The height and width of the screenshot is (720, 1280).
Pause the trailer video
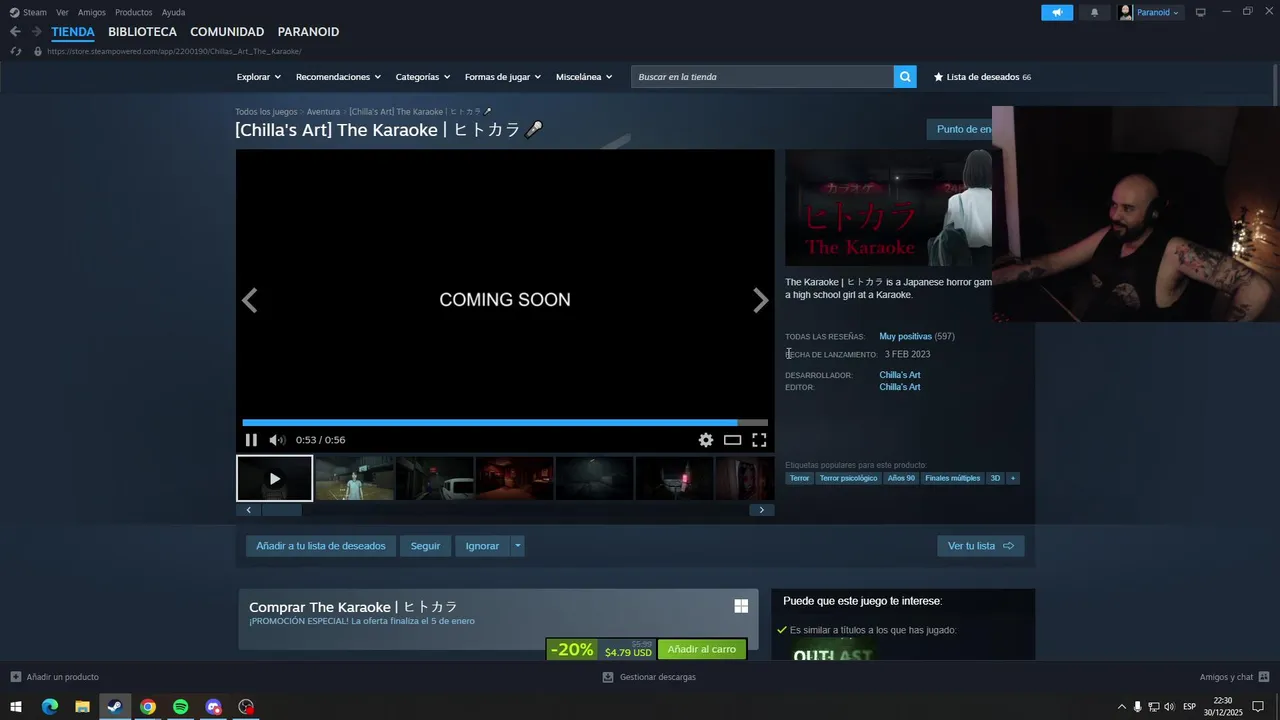click(x=251, y=440)
